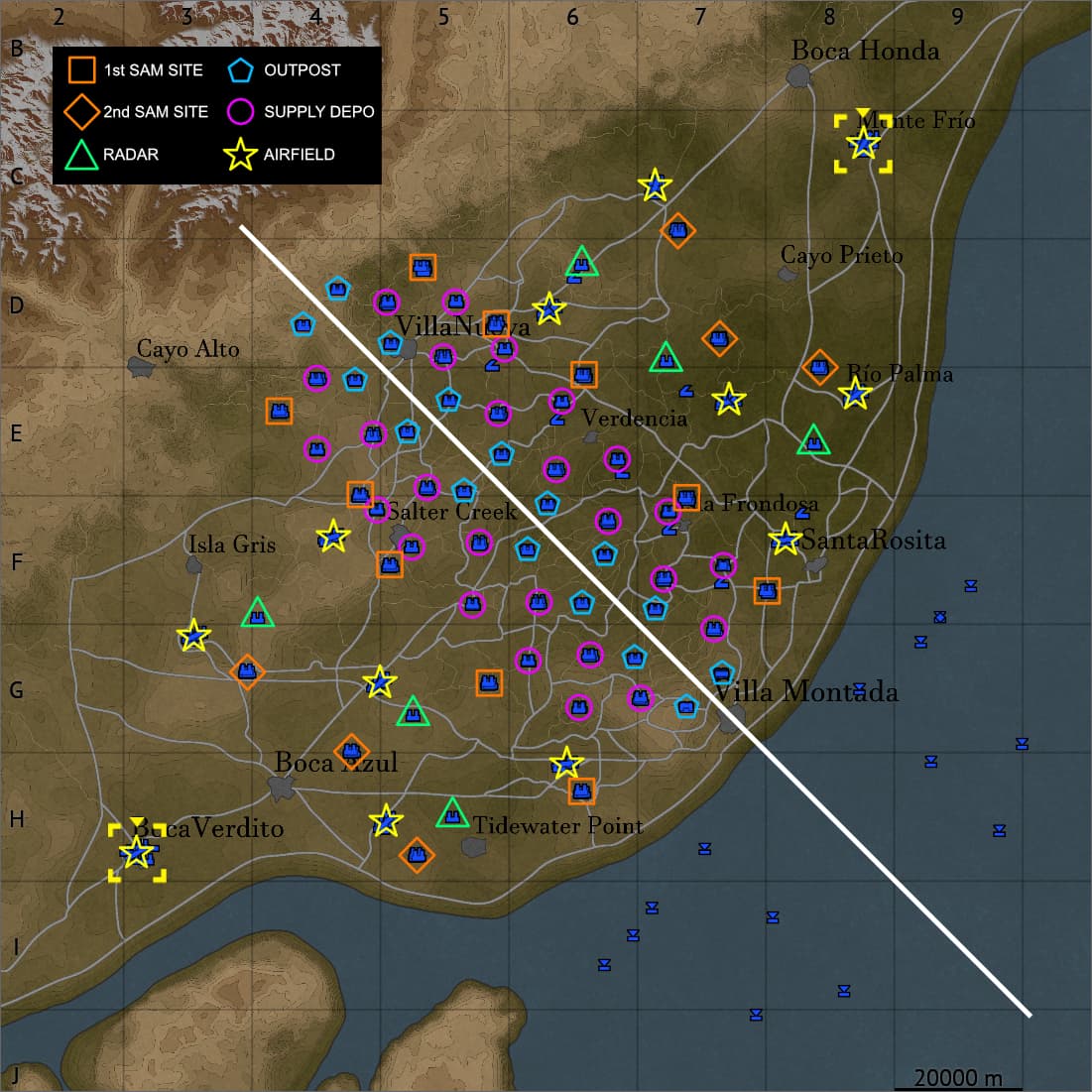Click the Boca Honda town label
The image size is (1092, 1092).
pyautogui.click(x=865, y=51)
